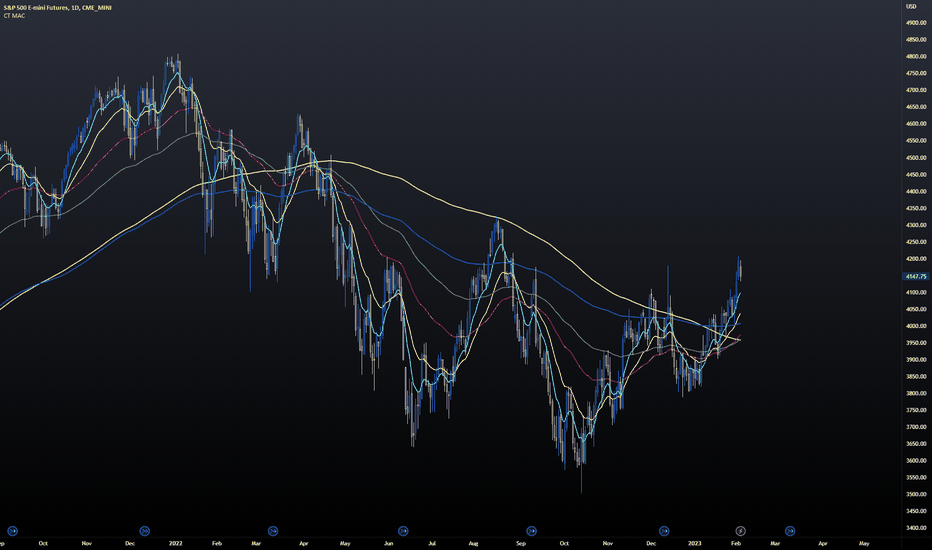Click the contract-roll marker beside the Jun label
The image size is (932, 550).
pos(403,531)
